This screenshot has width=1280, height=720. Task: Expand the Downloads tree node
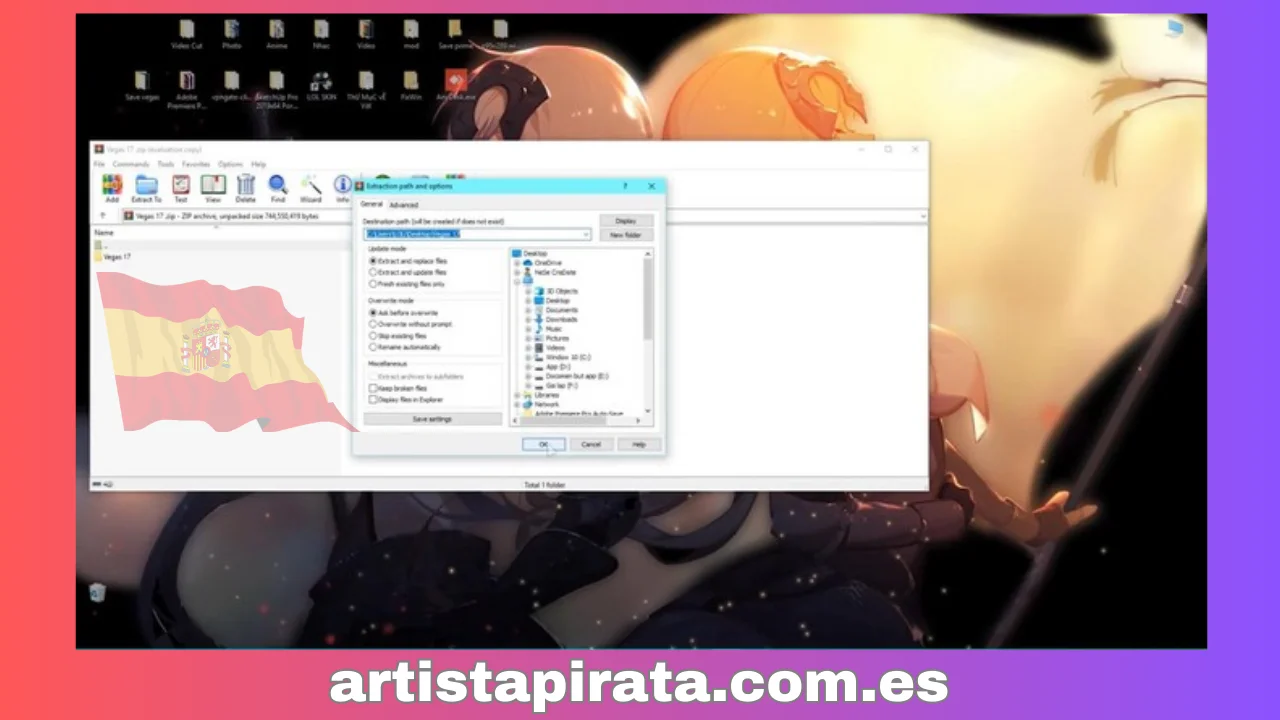coord(528,320)
